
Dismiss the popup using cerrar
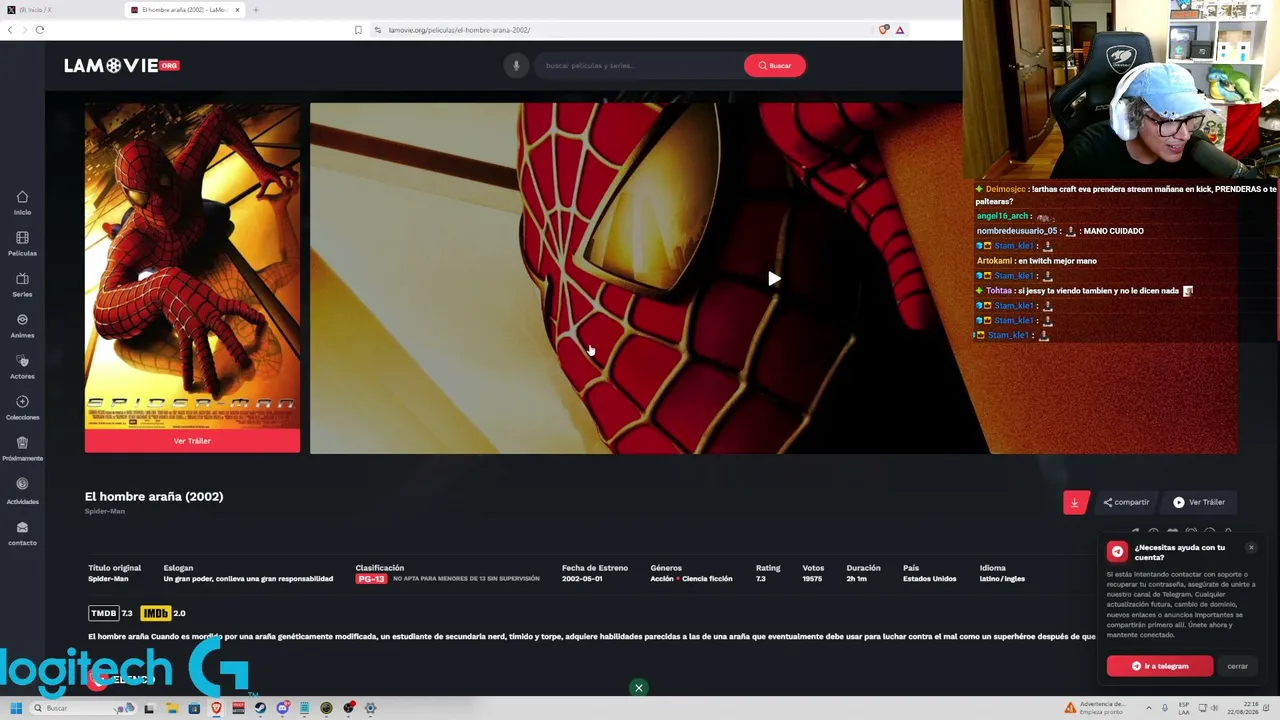pyautogui.click(x=1238, y=666)
